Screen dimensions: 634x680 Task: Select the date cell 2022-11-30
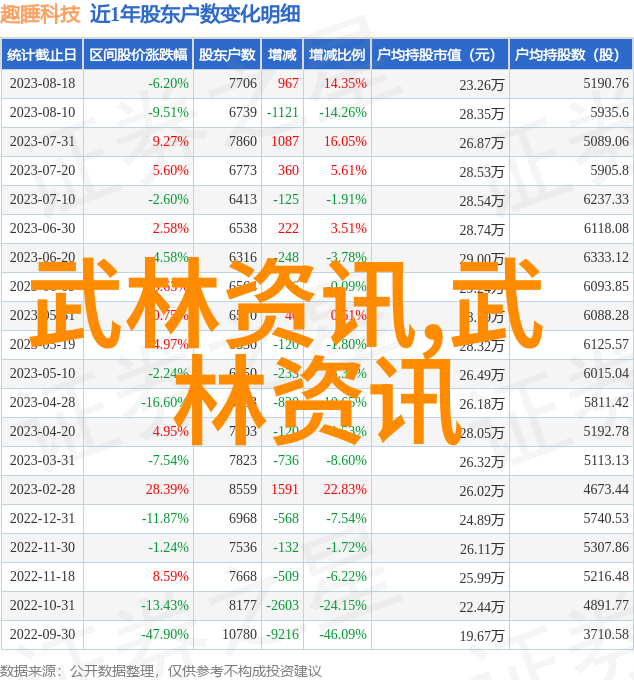42,547
